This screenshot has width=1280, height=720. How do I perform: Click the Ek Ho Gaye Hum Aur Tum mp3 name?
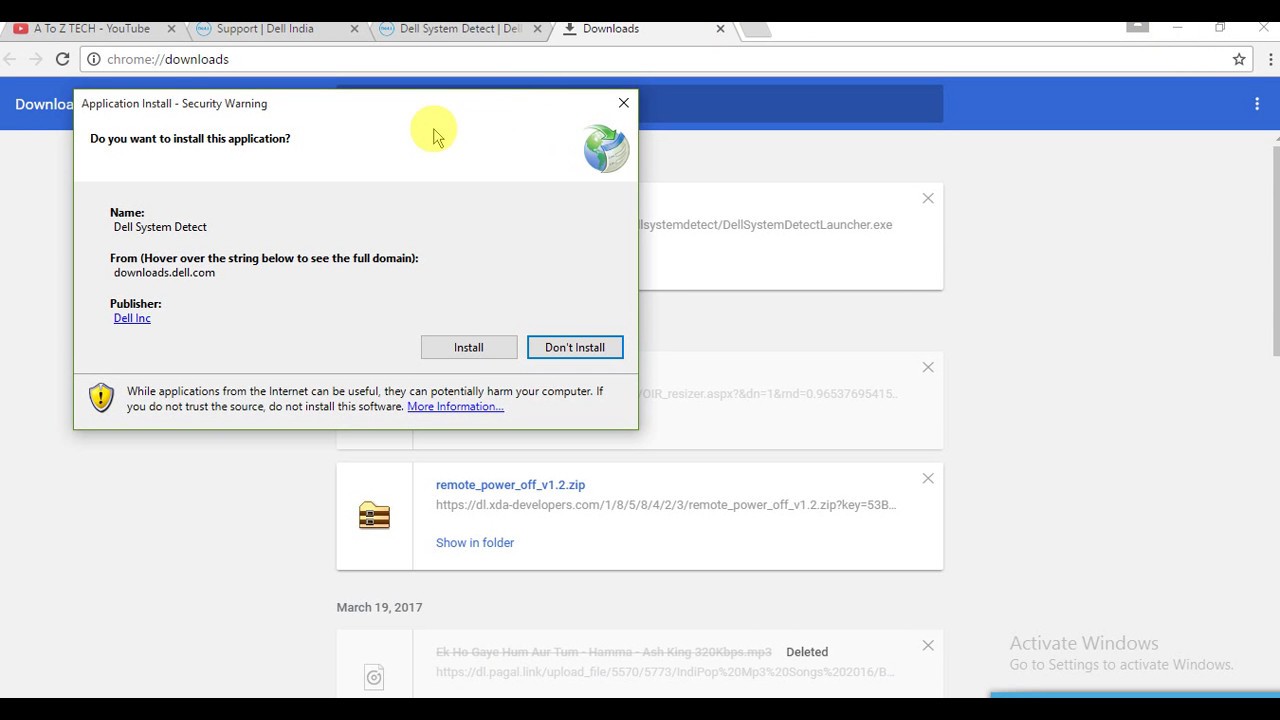click(604, 652)
